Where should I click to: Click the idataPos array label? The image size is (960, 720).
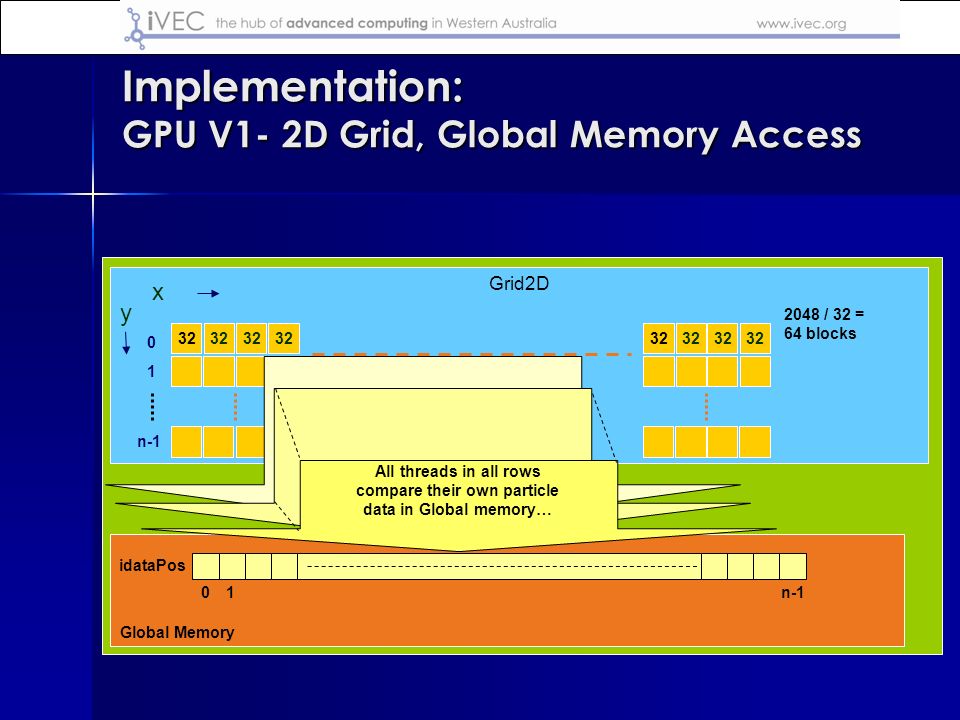(152, 565)
